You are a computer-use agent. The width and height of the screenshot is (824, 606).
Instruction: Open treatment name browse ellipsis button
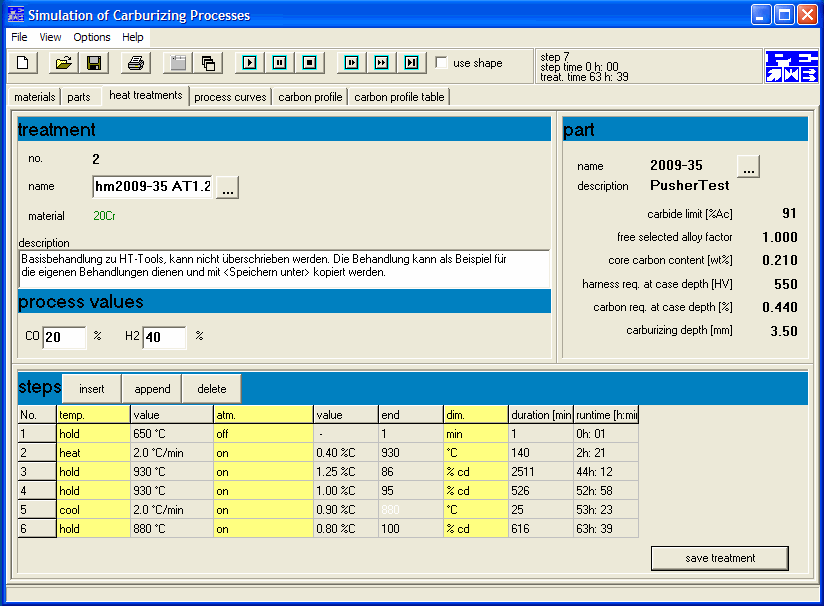228,187
